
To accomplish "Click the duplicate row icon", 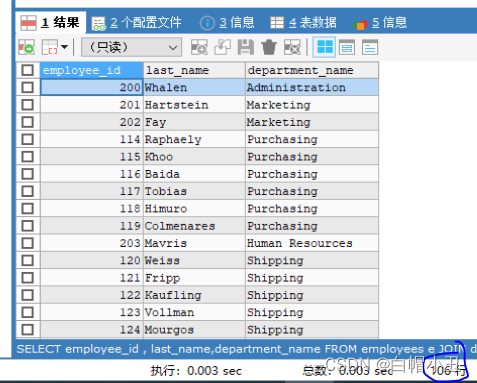I will click(222, 47).
